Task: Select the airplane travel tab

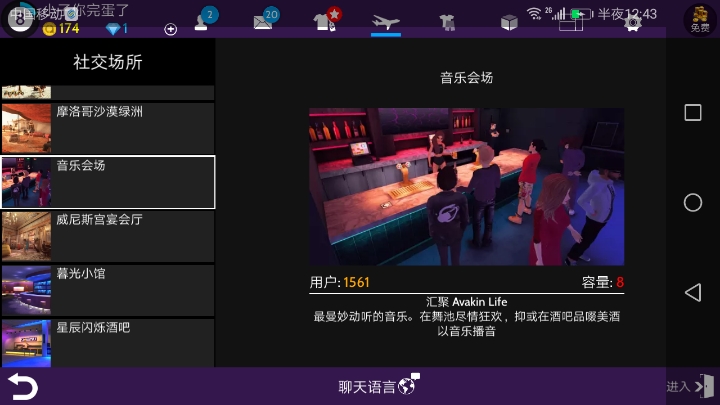Action: coord(385,21)
